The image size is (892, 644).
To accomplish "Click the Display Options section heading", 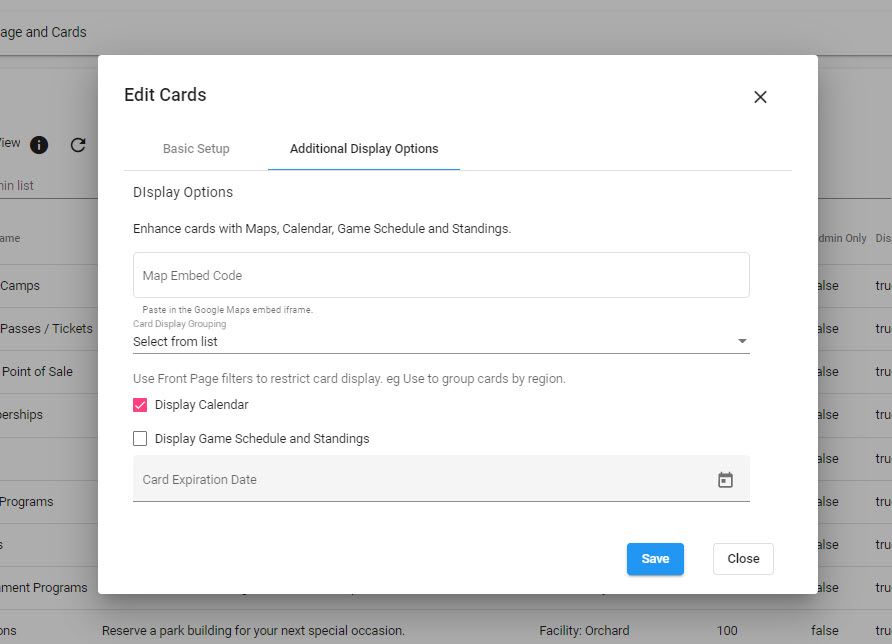I will point(183,192).
